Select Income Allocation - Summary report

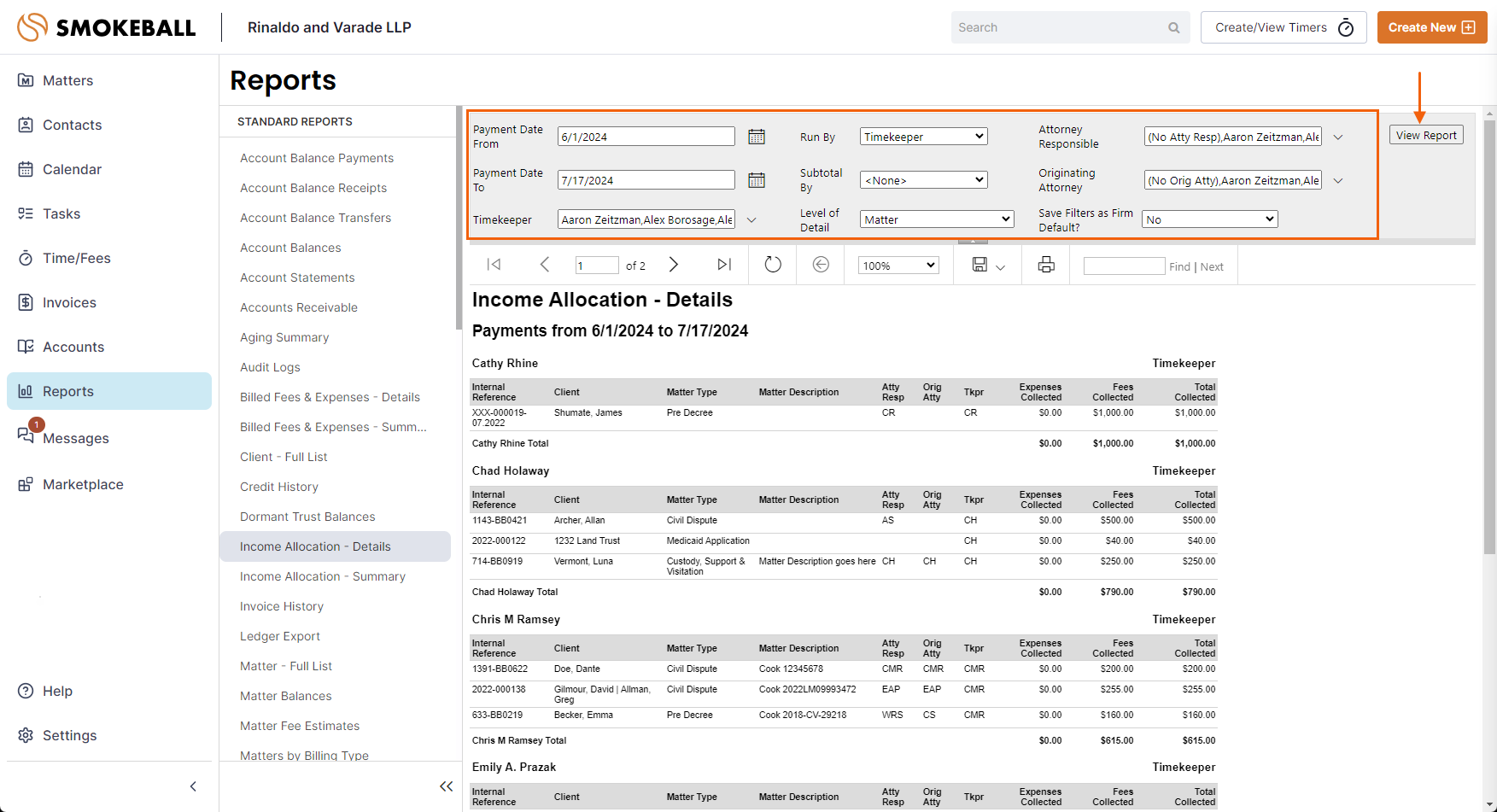[x=322, y=576]
